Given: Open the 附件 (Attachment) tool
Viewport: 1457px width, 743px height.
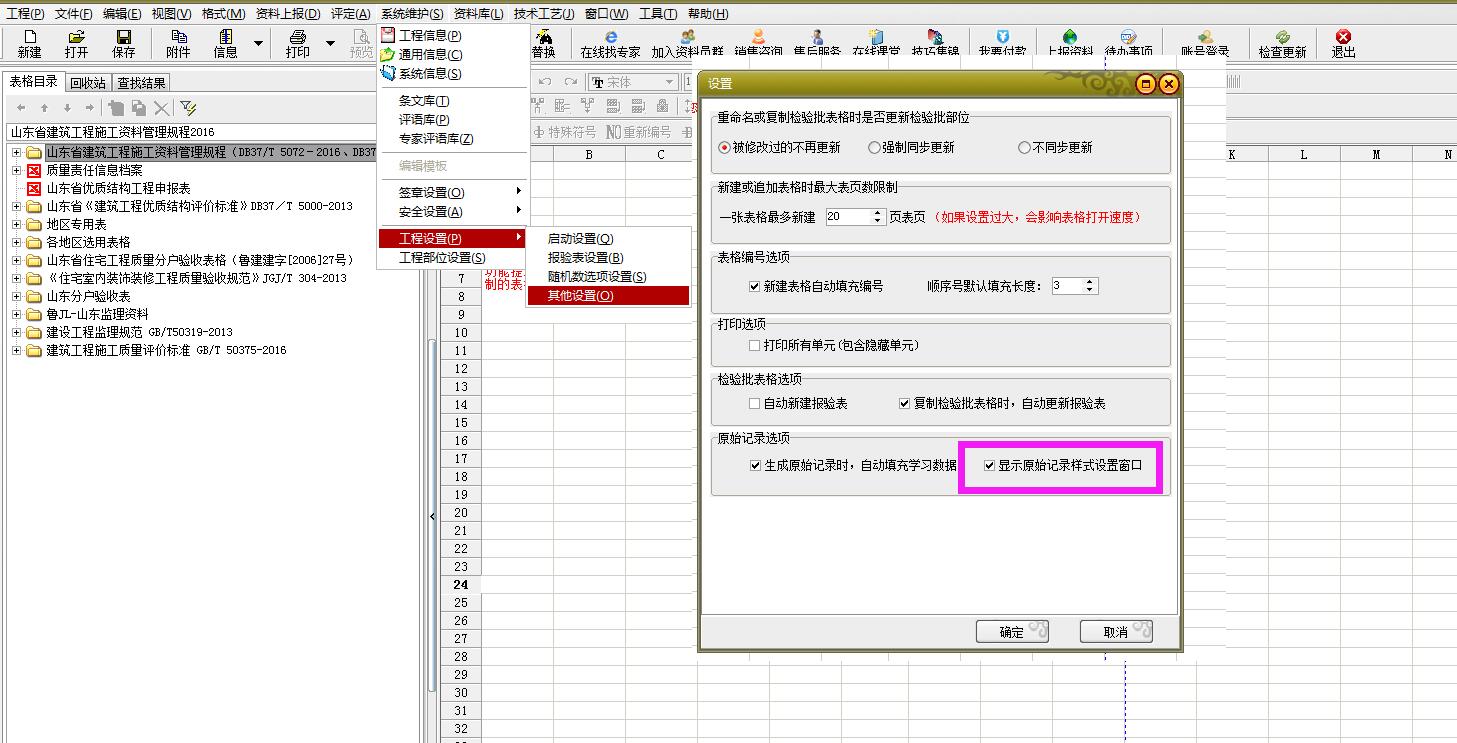Looking at the screenshot, I should click(178, 43).
